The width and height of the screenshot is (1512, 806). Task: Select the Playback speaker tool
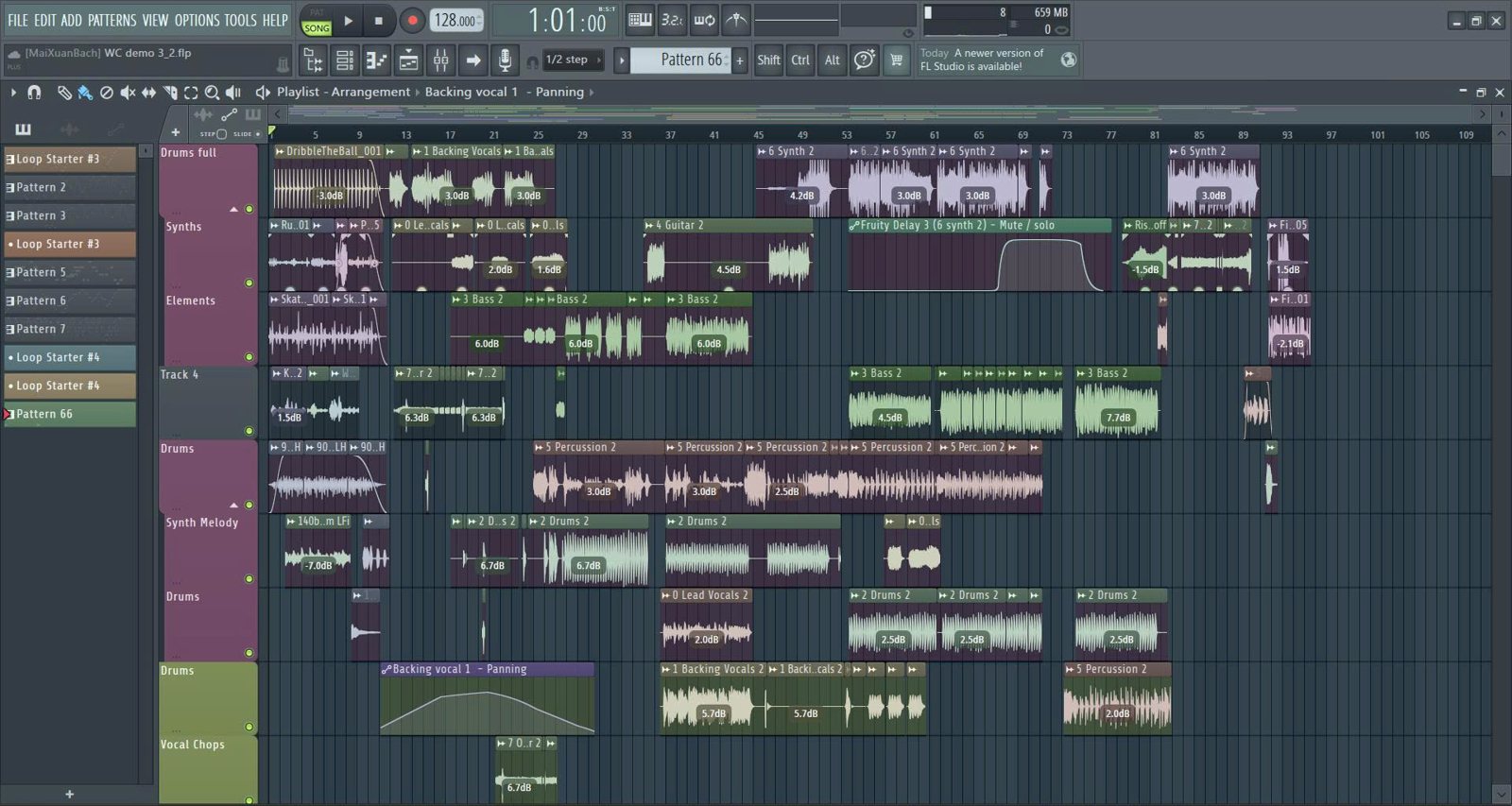233,93
